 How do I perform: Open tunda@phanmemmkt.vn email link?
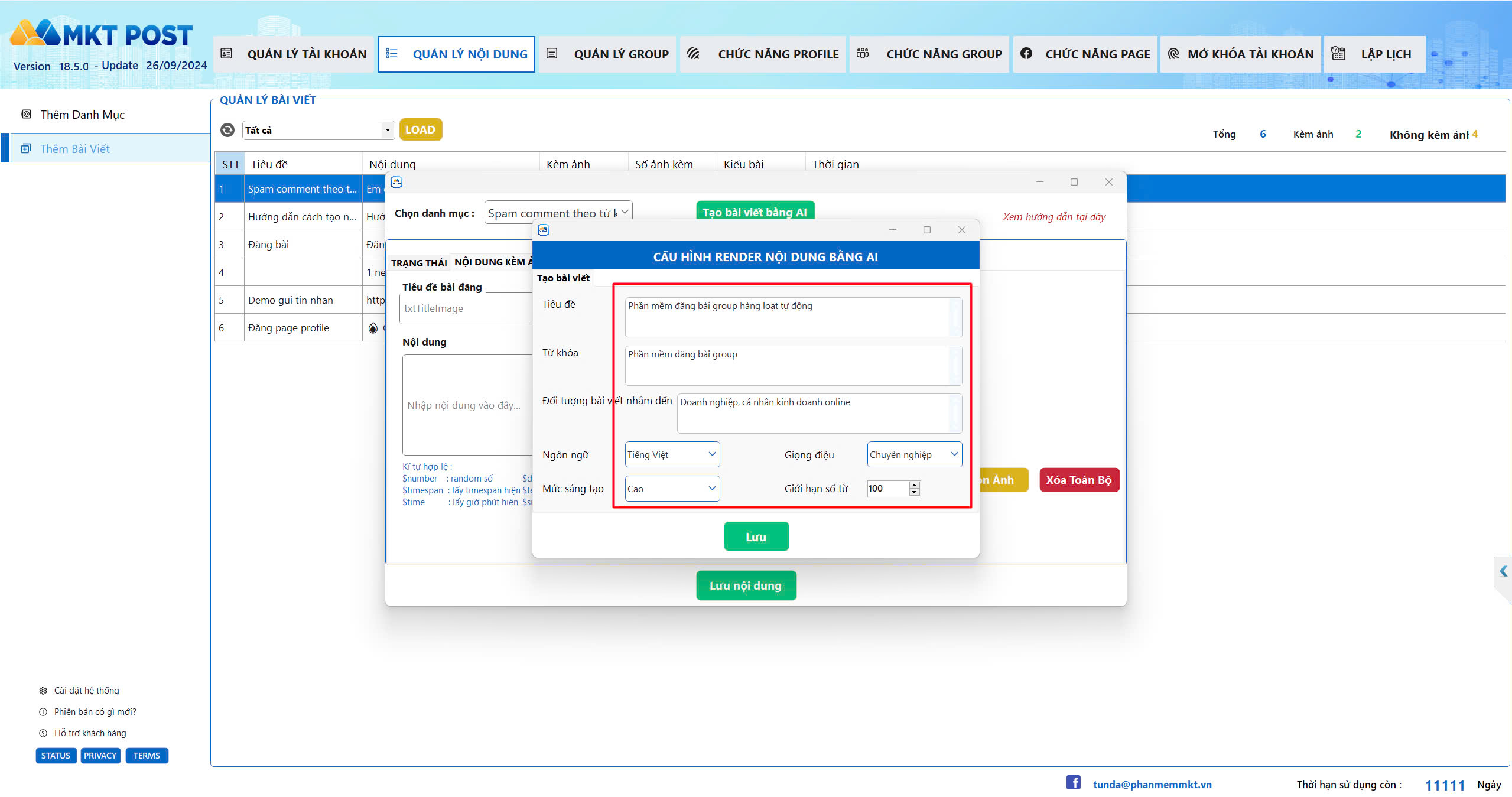(1152, 785)
